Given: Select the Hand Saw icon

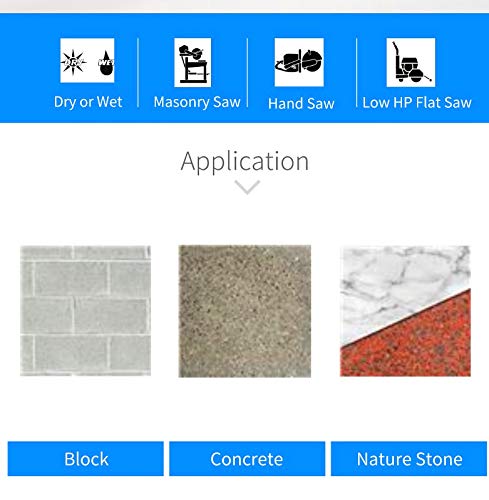Looking at the screenshot, I should click(x=299, y=62).
